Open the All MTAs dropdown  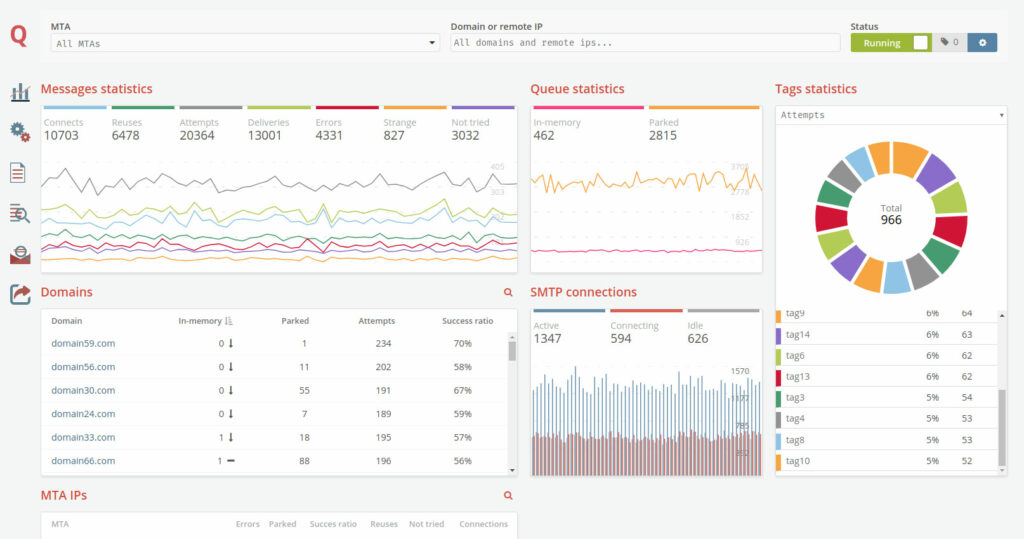click(x=245, y=43)
